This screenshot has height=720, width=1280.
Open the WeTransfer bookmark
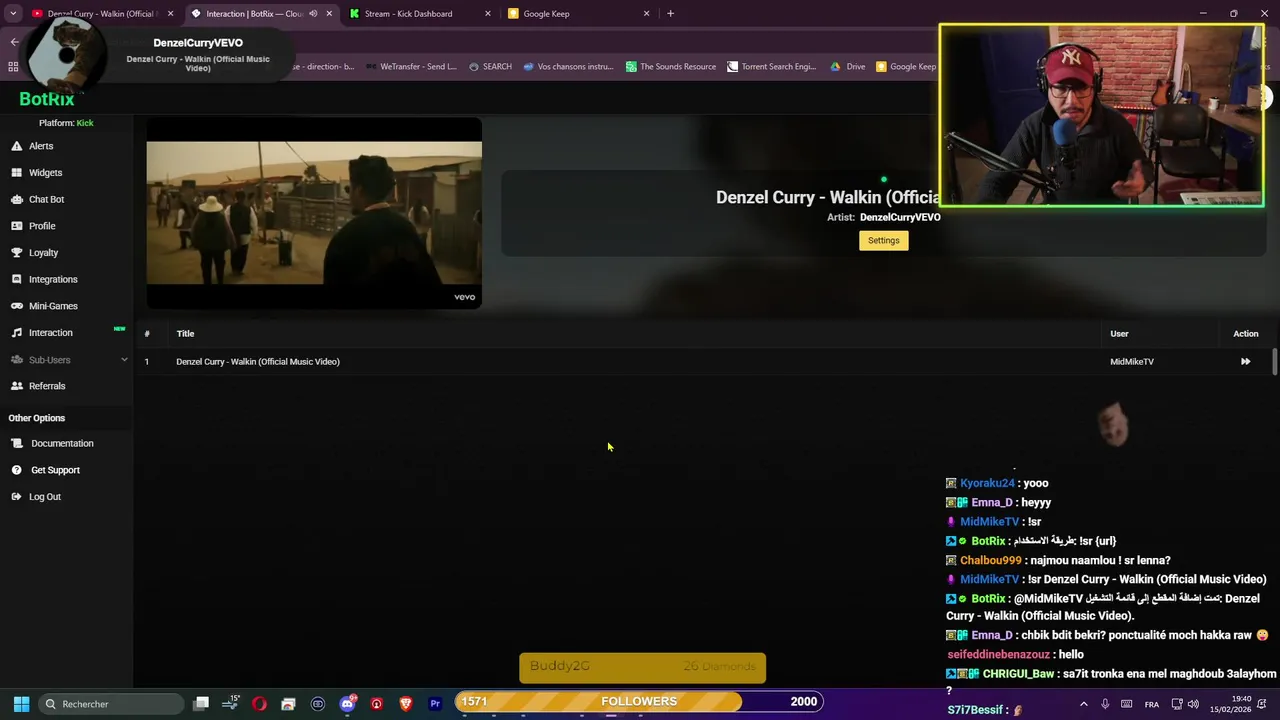411,67
